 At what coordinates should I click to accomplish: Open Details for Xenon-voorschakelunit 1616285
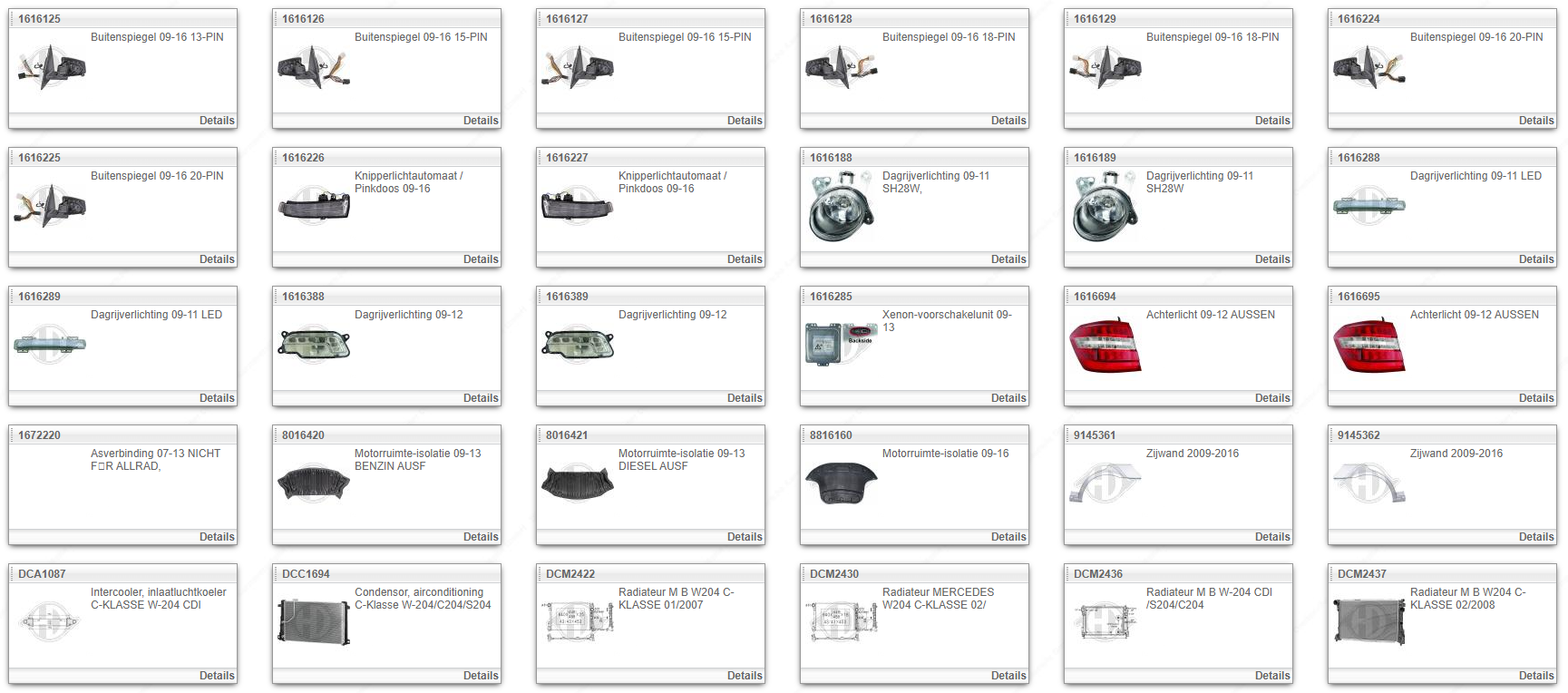(x=1008, y=398)
